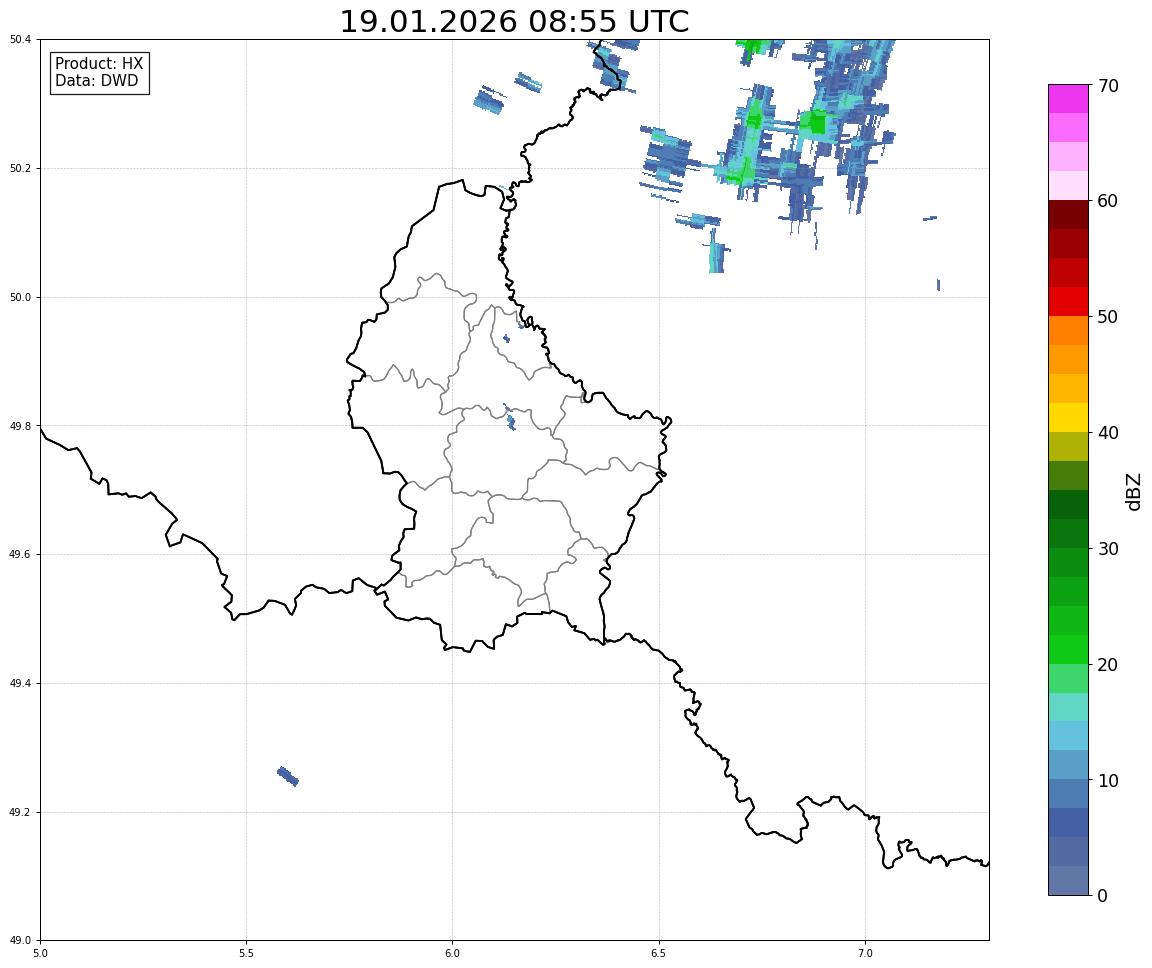Pick the pale pink segment just above 60
Screen dimensions: 1152x968
[x=1068, y=186]
